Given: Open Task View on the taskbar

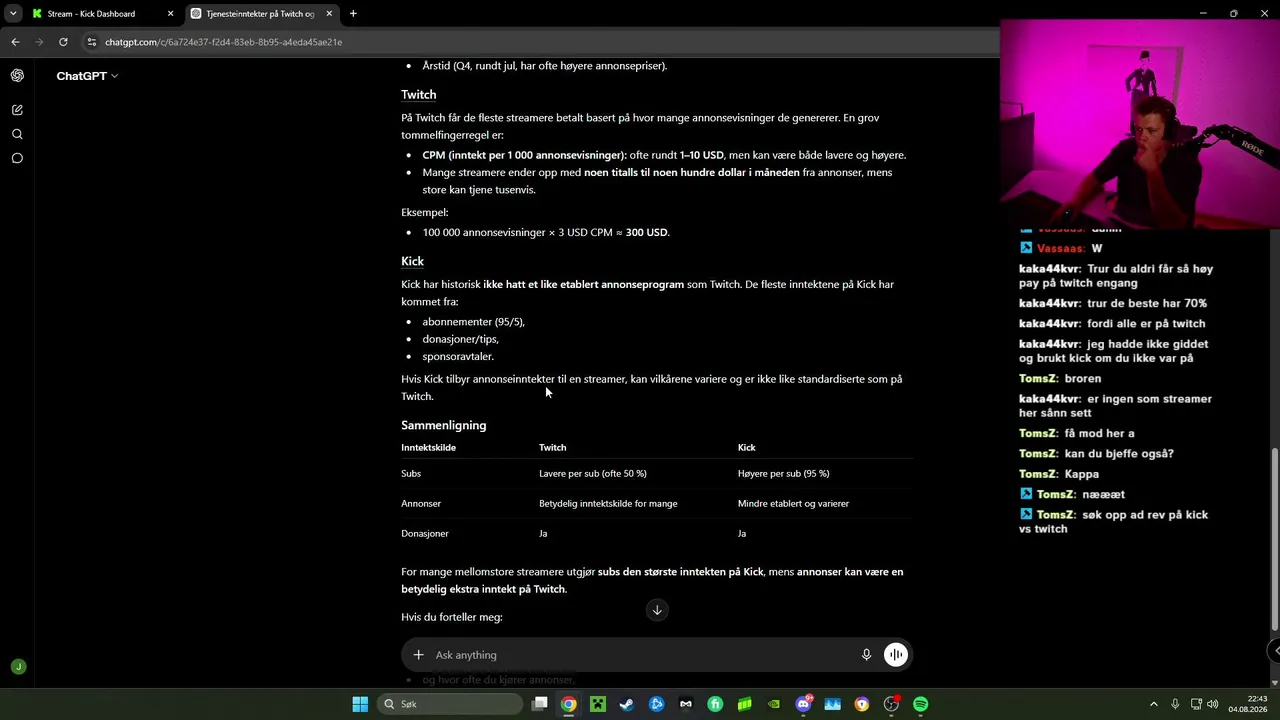Looking at the screenshot, I should pyautogui.click(x=540, y=704).
